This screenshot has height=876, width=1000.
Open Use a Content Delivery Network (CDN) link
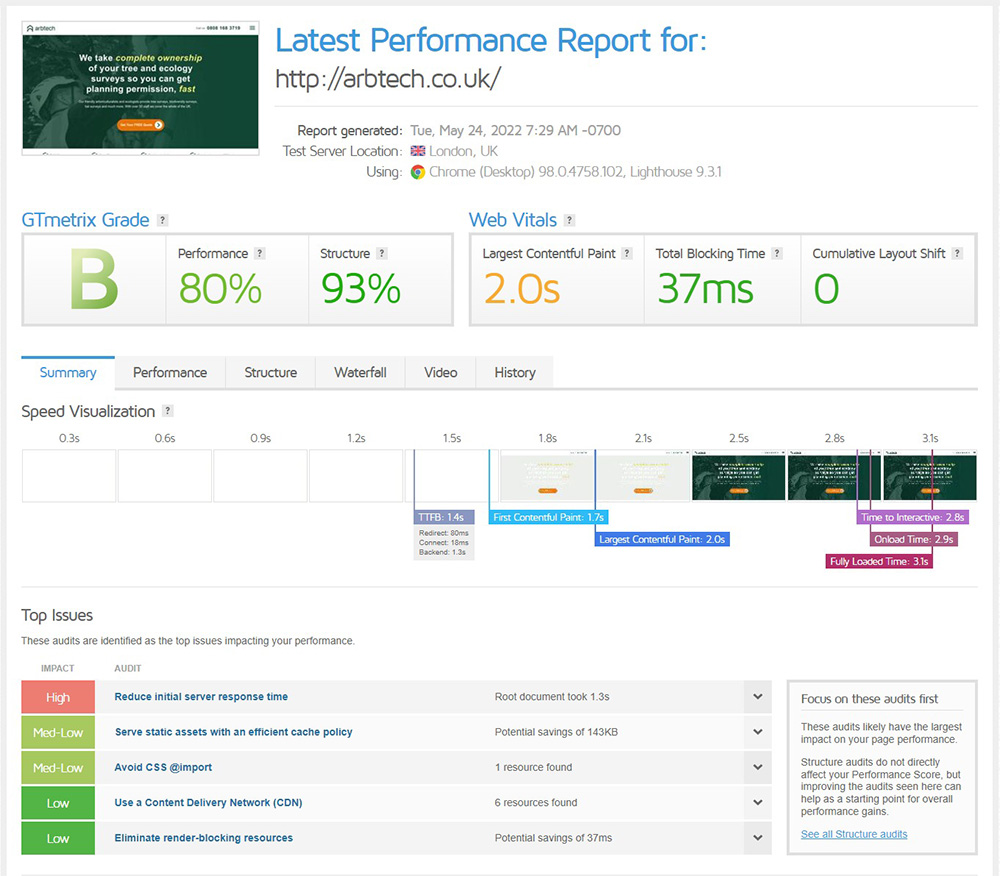[209, 803]
